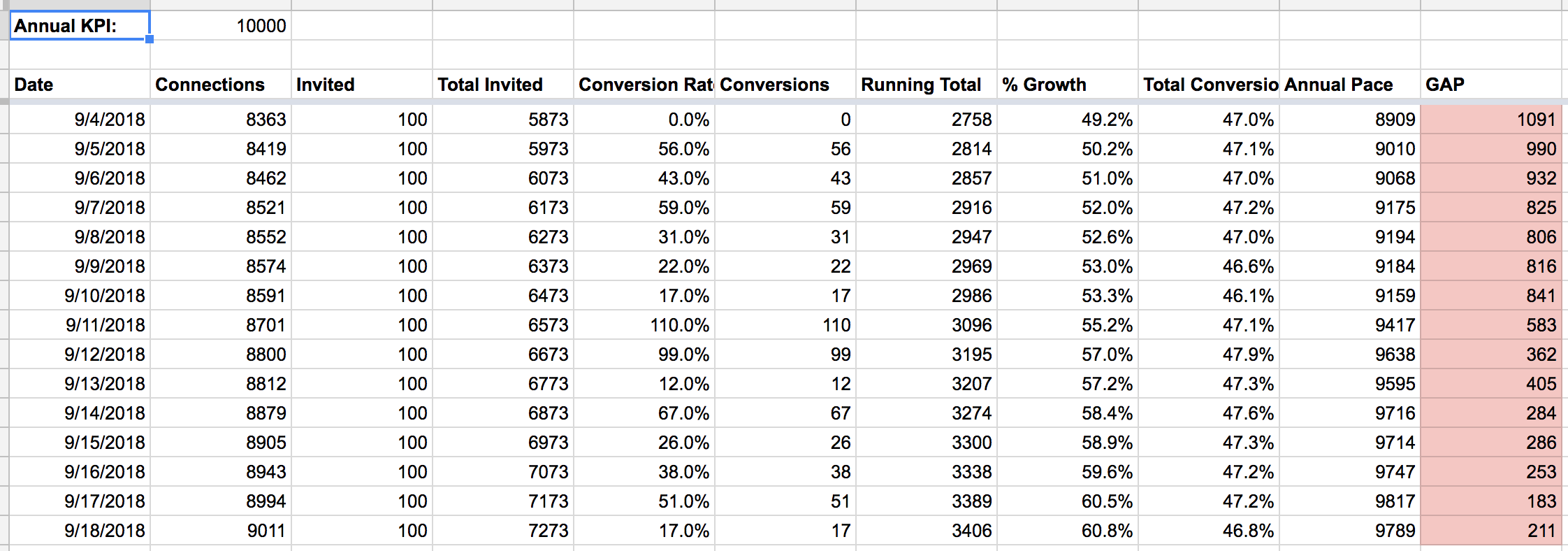The height and width of the screenshot is (551, 1568).
Task: Select total conversion value 46.8%
Action: [1209, 531]
